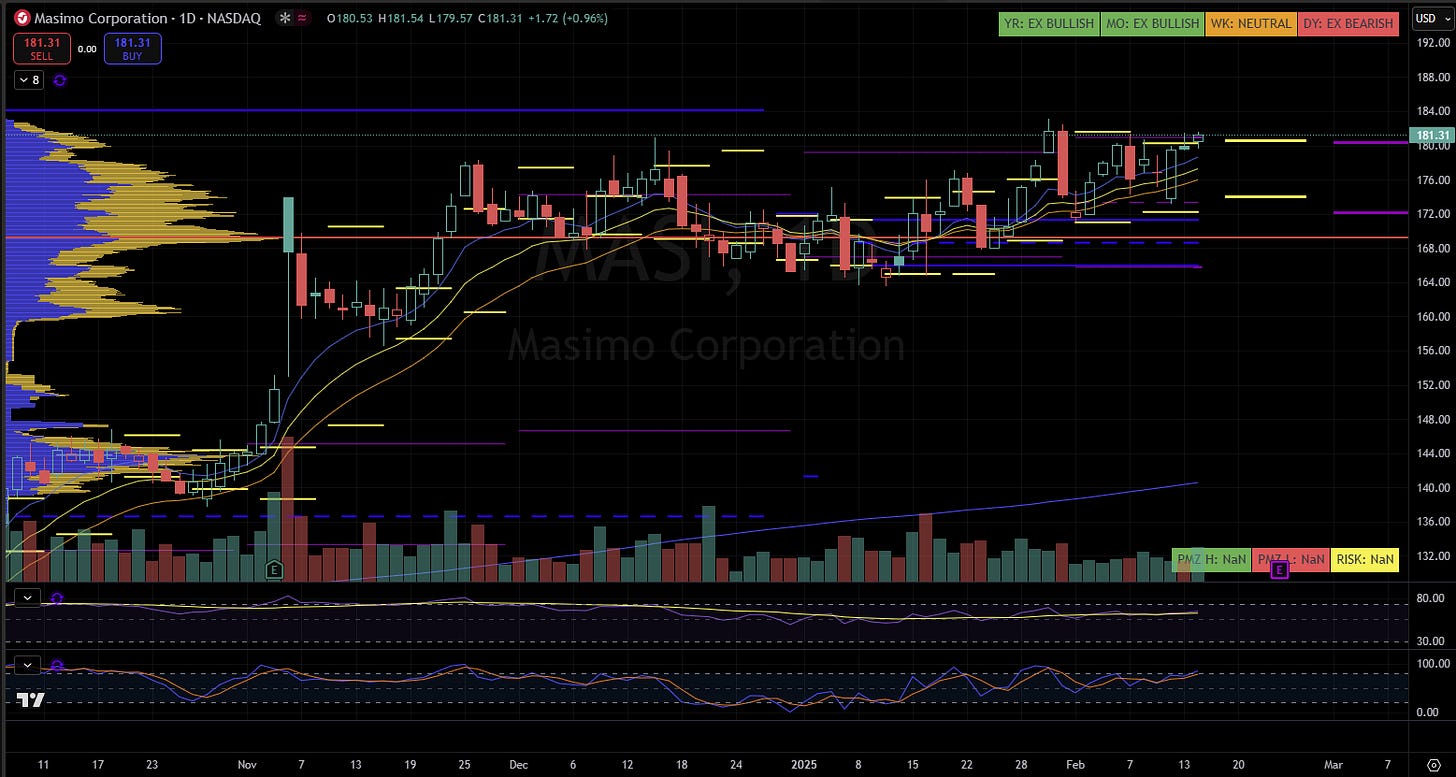Collapse the upper oscillator pane legend
This screenshot has height=777, width=1456.
(x=28, y=598)
